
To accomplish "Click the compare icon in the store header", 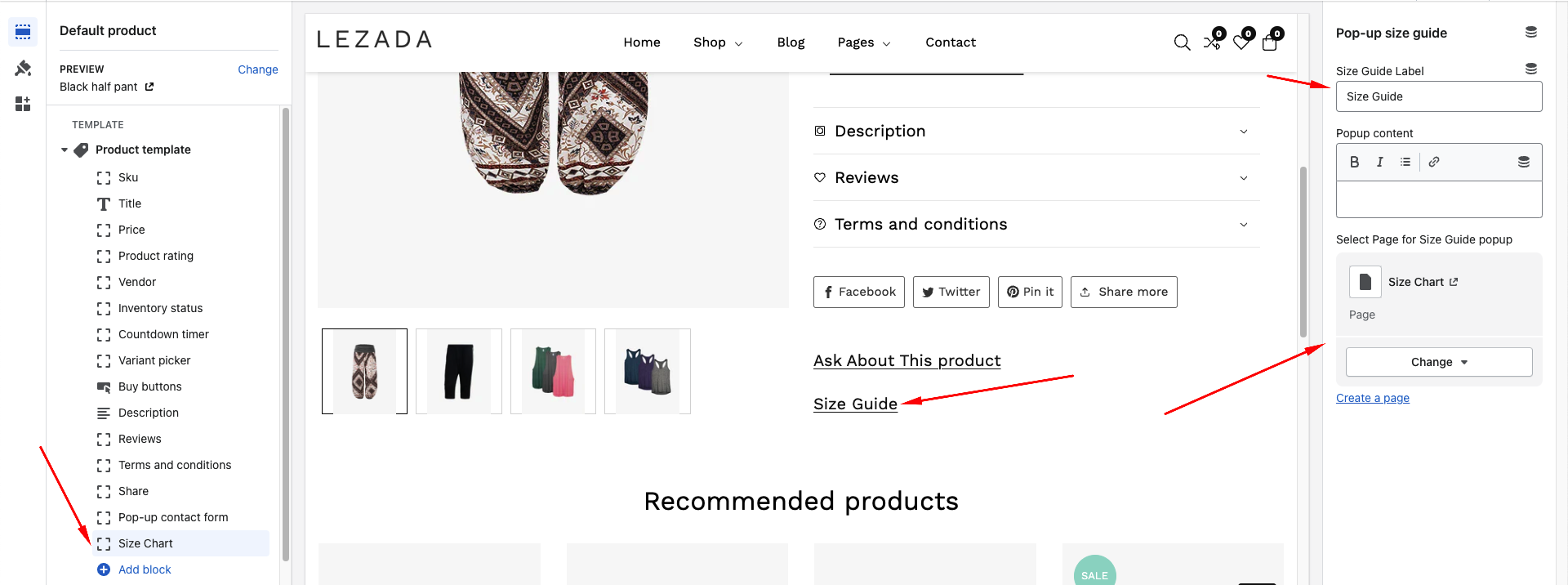I will 1211,42.
